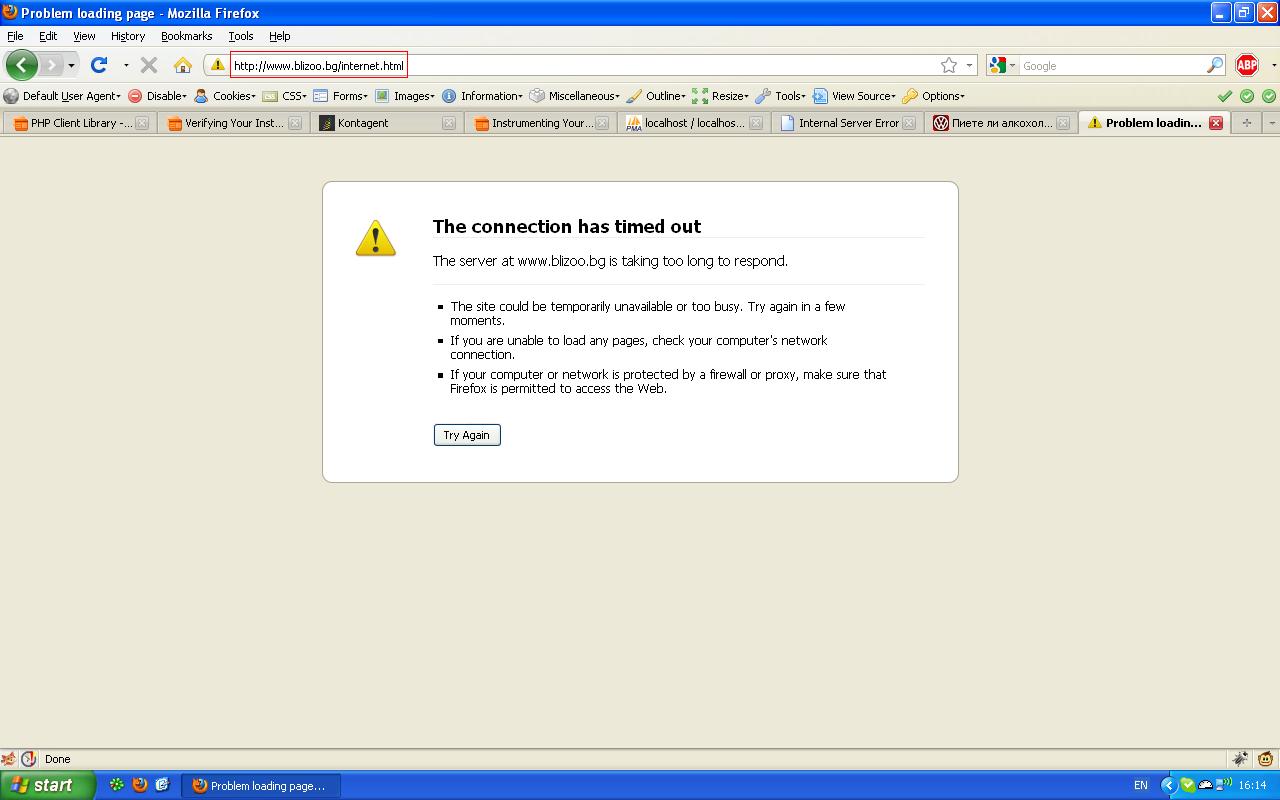Switch to the Kontagent tab
Image resolution: width=1280 pixels, height=800 pixels.
[x=380, y=123]
